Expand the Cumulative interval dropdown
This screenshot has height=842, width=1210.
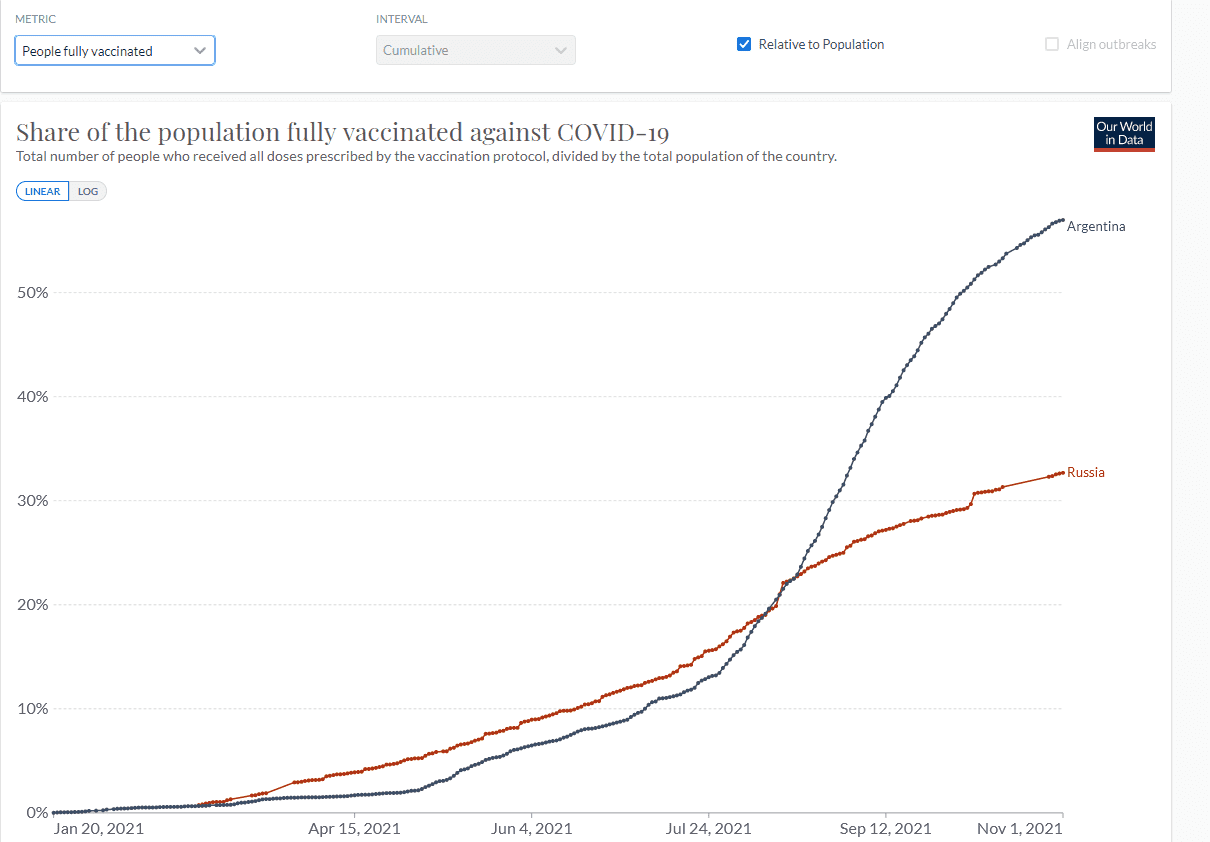[475, 51]
